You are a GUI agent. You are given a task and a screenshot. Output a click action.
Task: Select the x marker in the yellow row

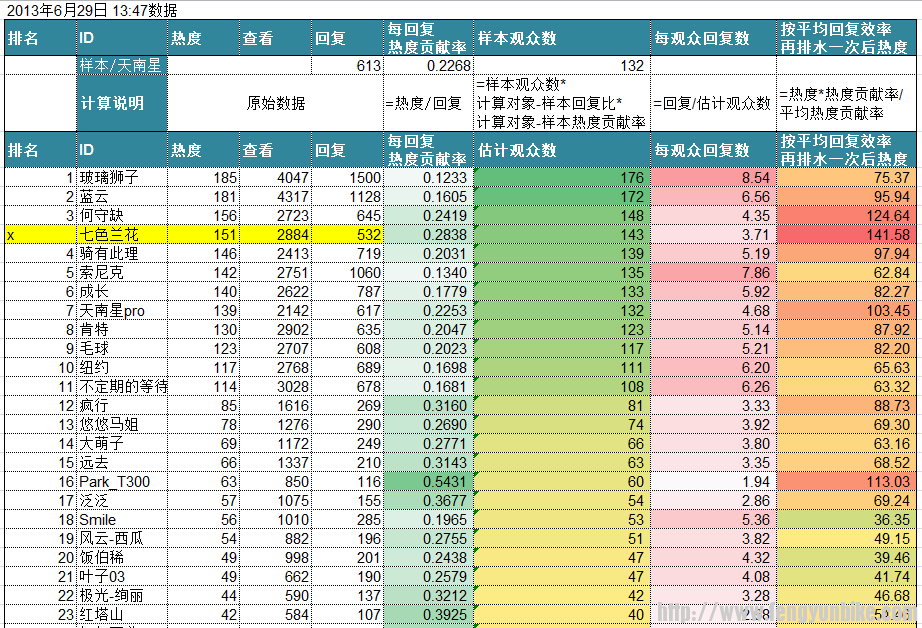coord(12,235)
